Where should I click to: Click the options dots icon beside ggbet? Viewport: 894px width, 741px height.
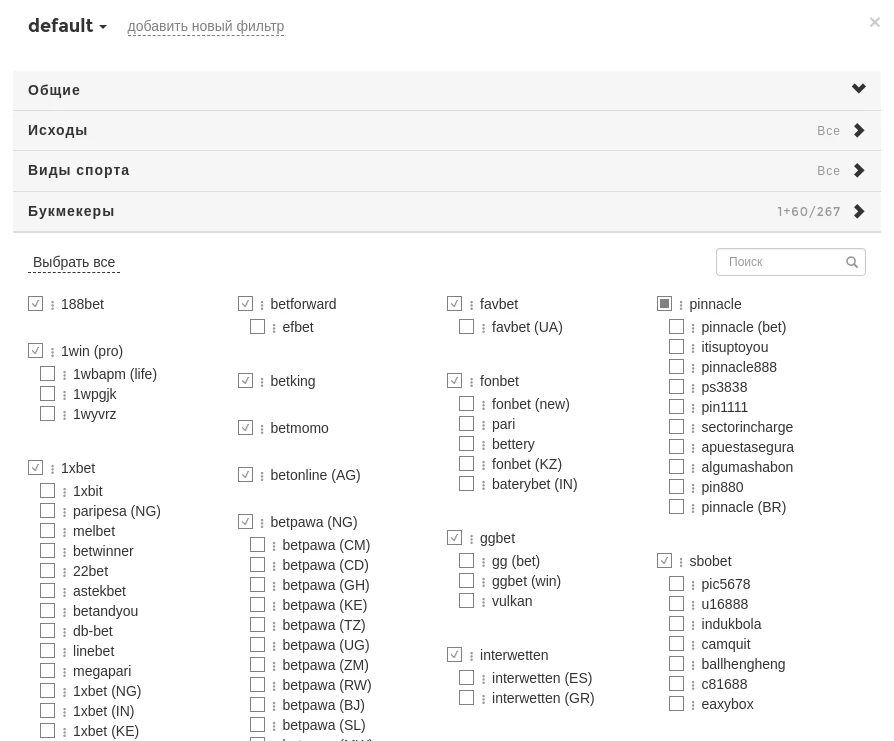pyautogui.click(x=472, y=539)
